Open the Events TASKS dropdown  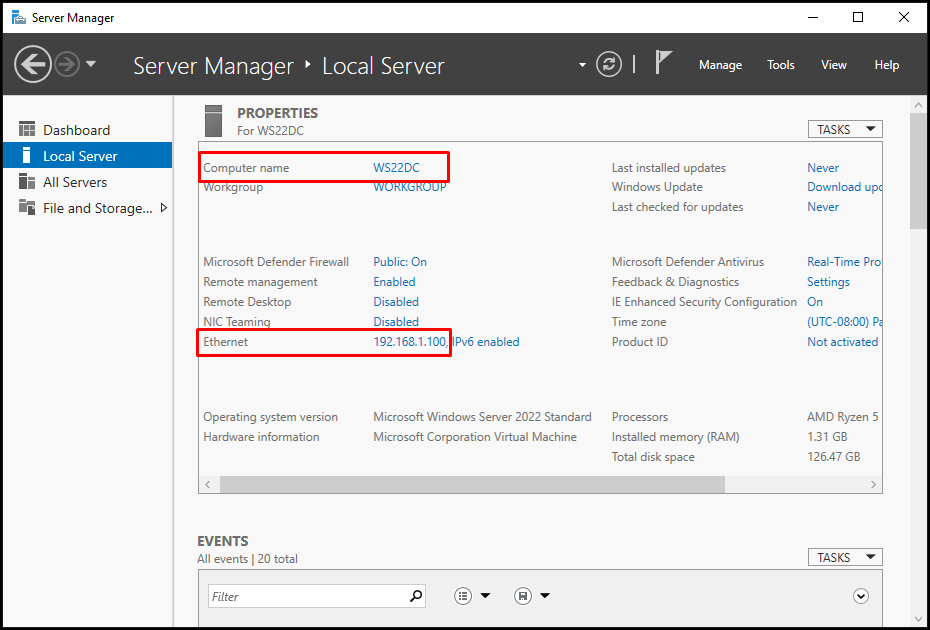(x=845, y=558)
